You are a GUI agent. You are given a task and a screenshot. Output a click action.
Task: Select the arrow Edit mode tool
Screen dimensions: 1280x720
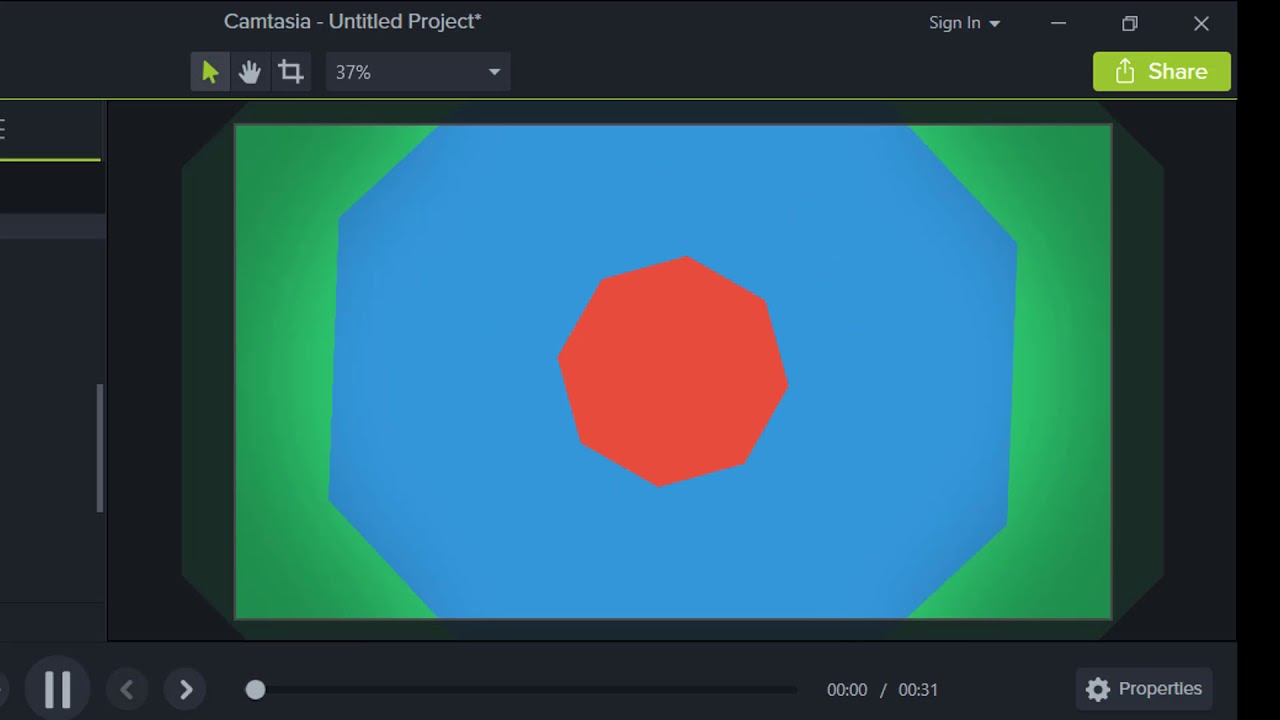click(x=210, y=72)
